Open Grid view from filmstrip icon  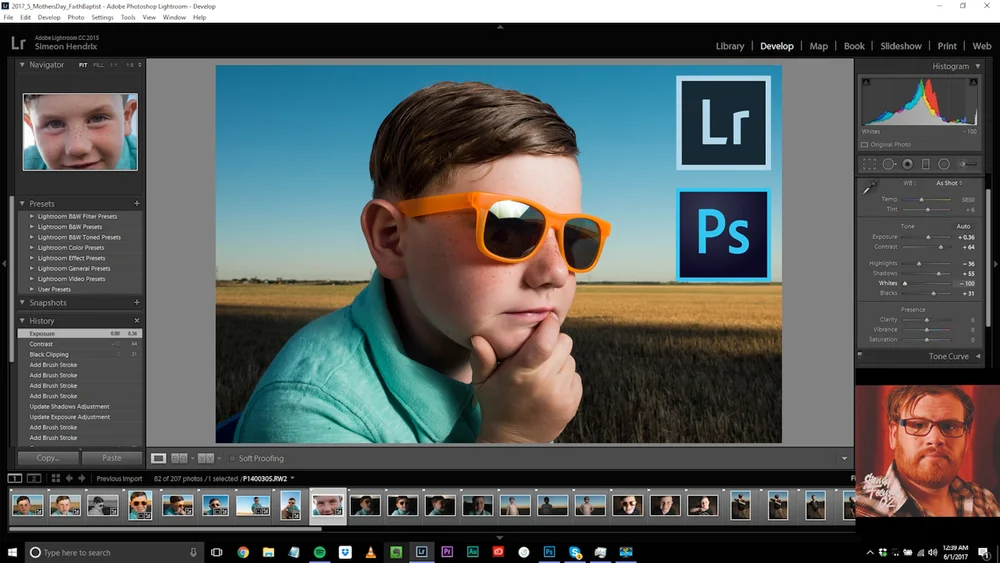55,478
